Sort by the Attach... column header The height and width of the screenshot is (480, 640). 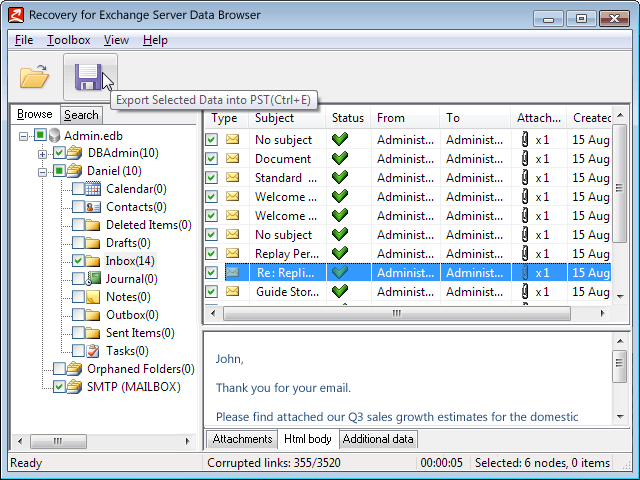(539, 118)
